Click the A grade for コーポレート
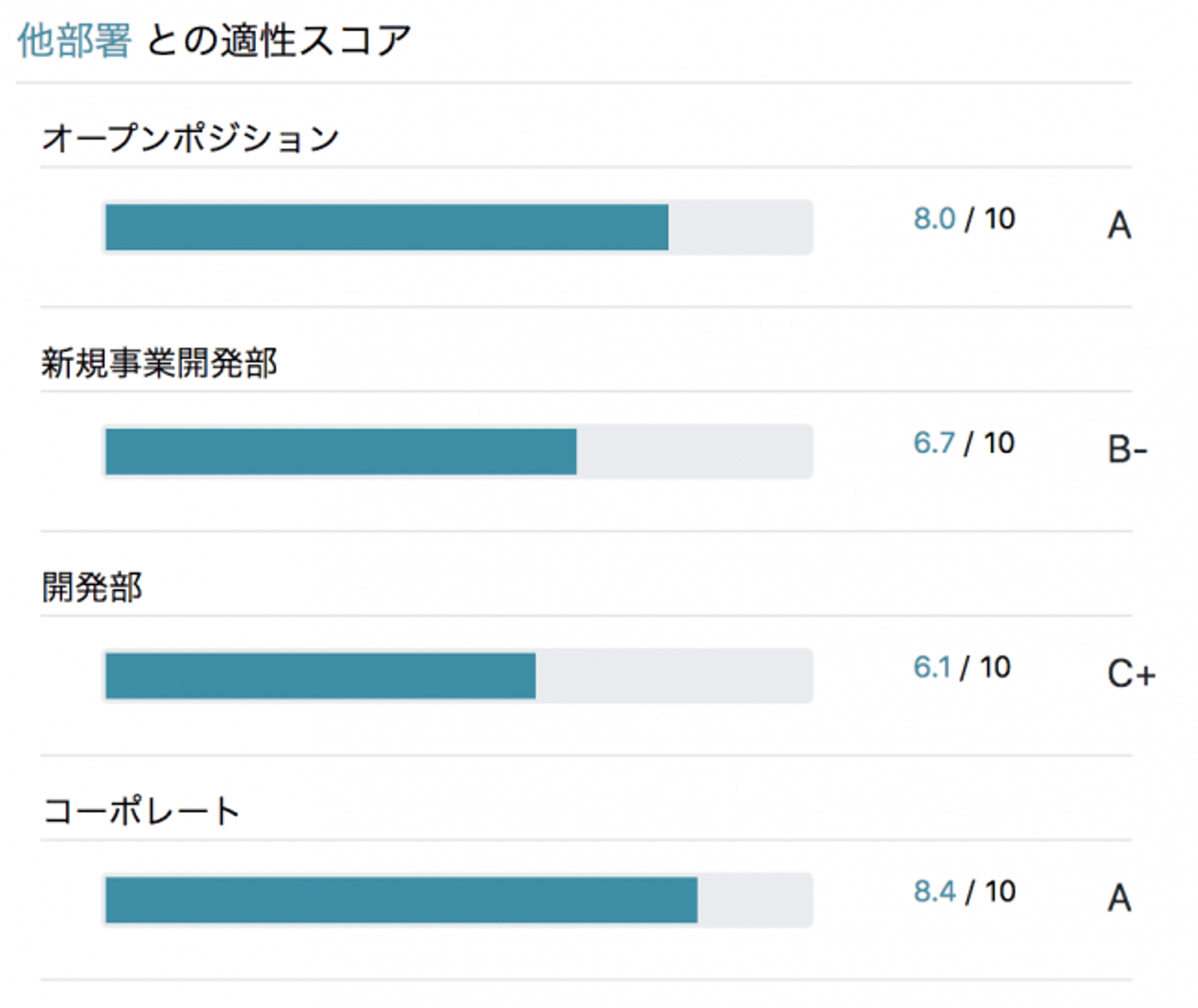The image size is (1198, 1008). coord(1119,898)
